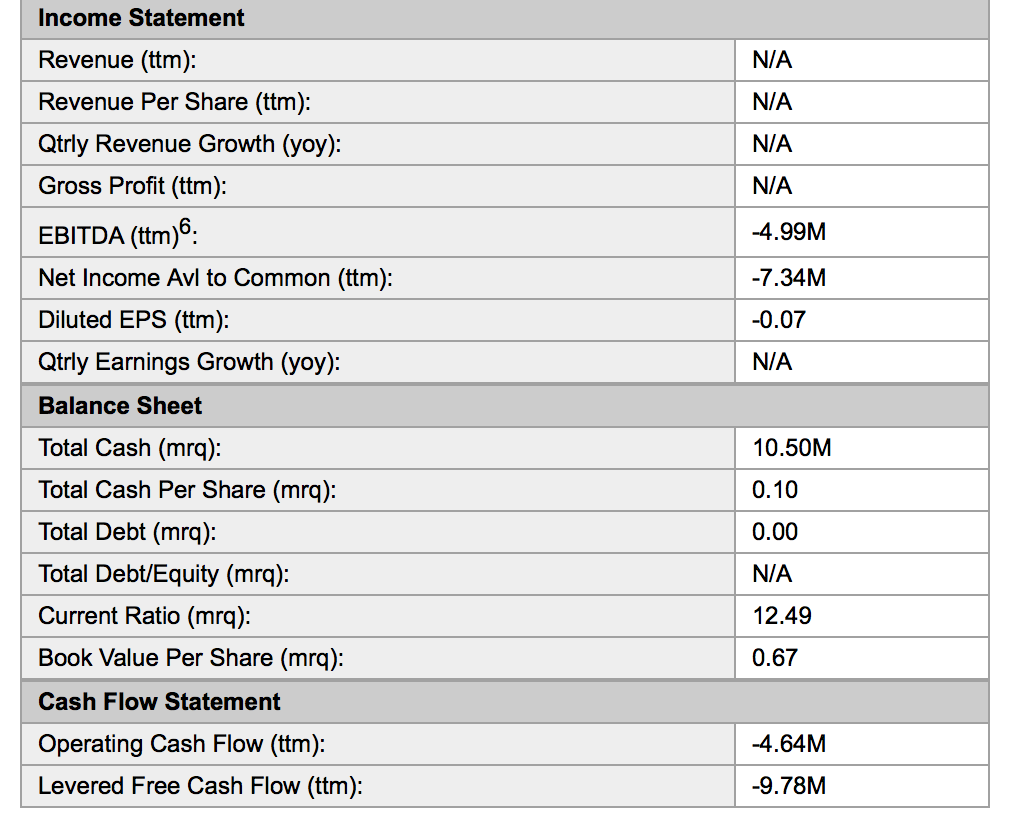
Task: Click the Levered Free Cash Flow value -9.78M
Action: tap(788, 786)
